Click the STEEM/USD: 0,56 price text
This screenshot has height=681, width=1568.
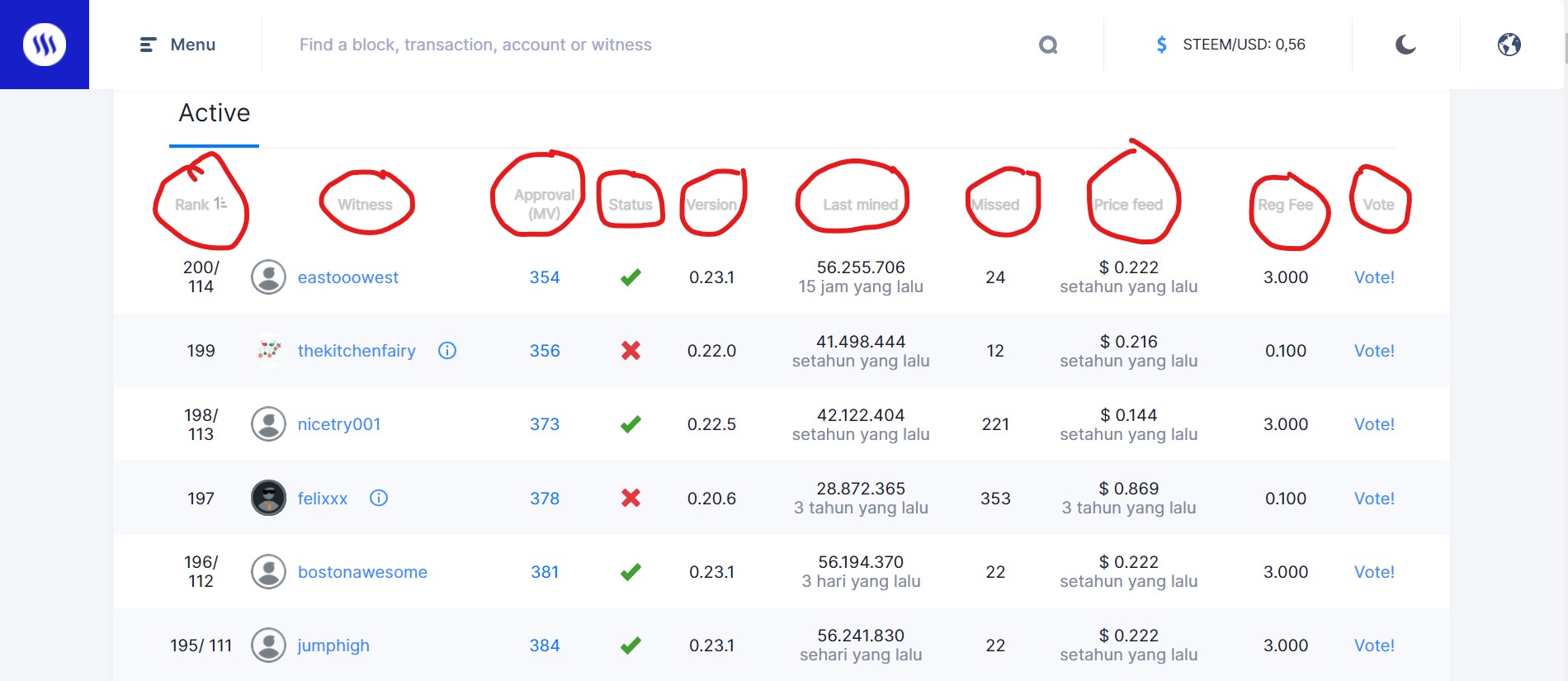[x=1244, y=45]
